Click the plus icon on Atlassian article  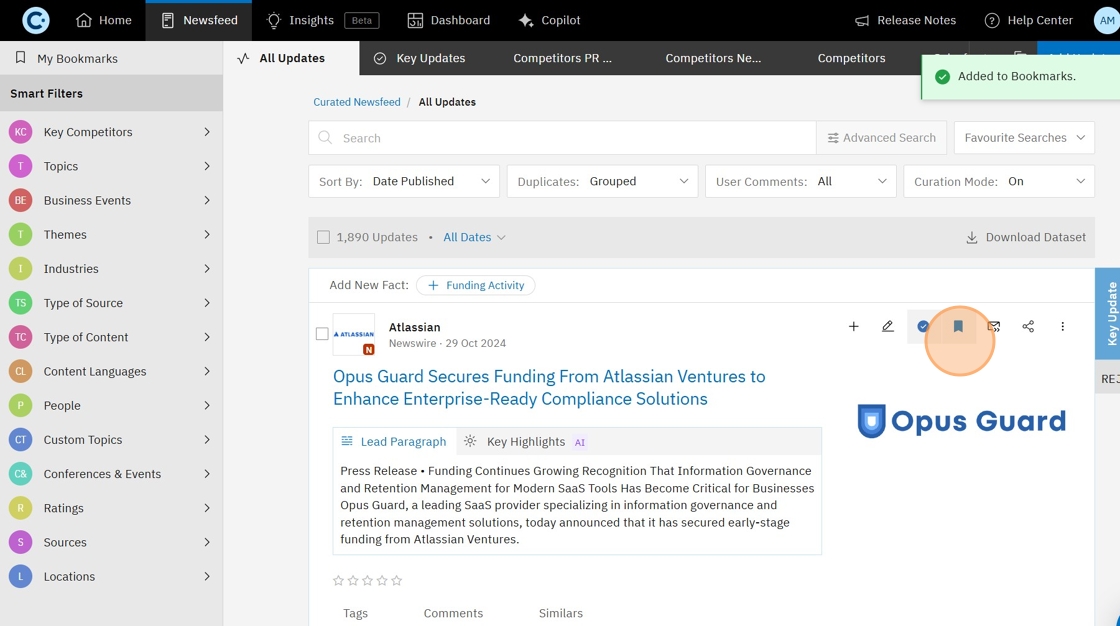click(853, 327)
